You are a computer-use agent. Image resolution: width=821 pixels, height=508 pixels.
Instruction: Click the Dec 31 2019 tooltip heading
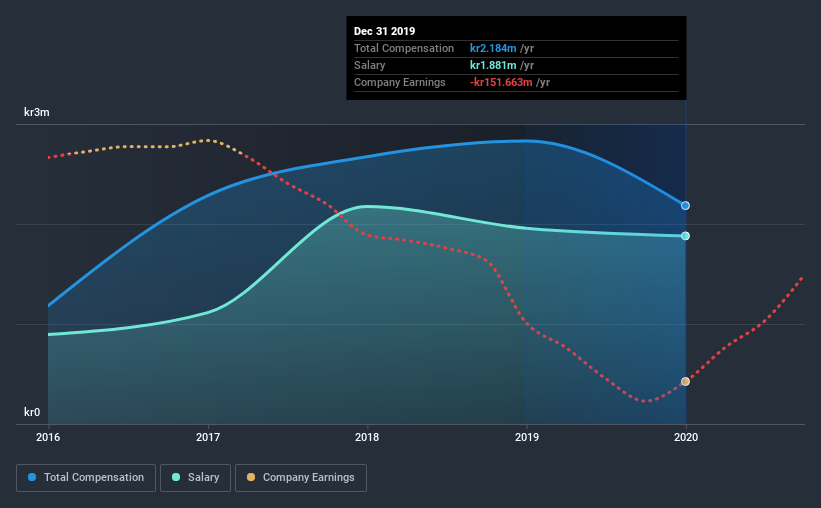384,31
